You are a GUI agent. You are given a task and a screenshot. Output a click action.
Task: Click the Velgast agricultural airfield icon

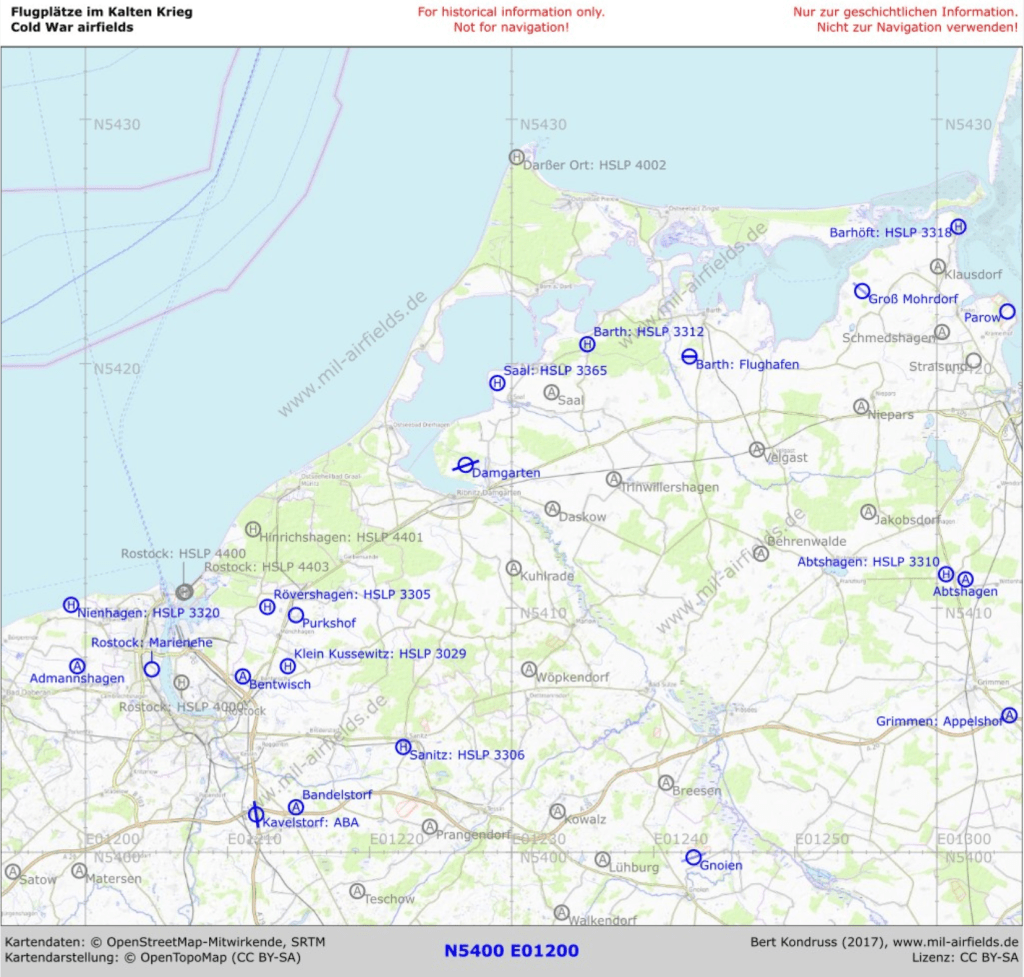(757, 450)
